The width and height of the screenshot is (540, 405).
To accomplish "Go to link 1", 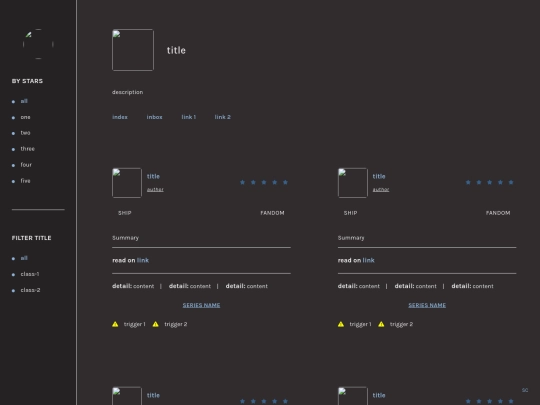I will click(x=189, y=117).
